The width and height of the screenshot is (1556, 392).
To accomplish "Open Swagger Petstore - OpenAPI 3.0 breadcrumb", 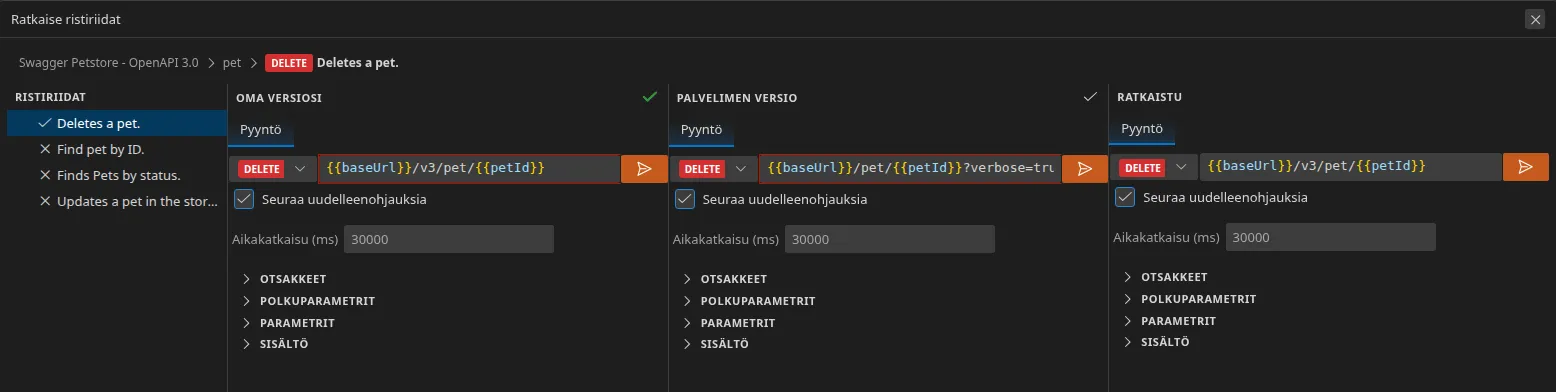I will (108, 63).
